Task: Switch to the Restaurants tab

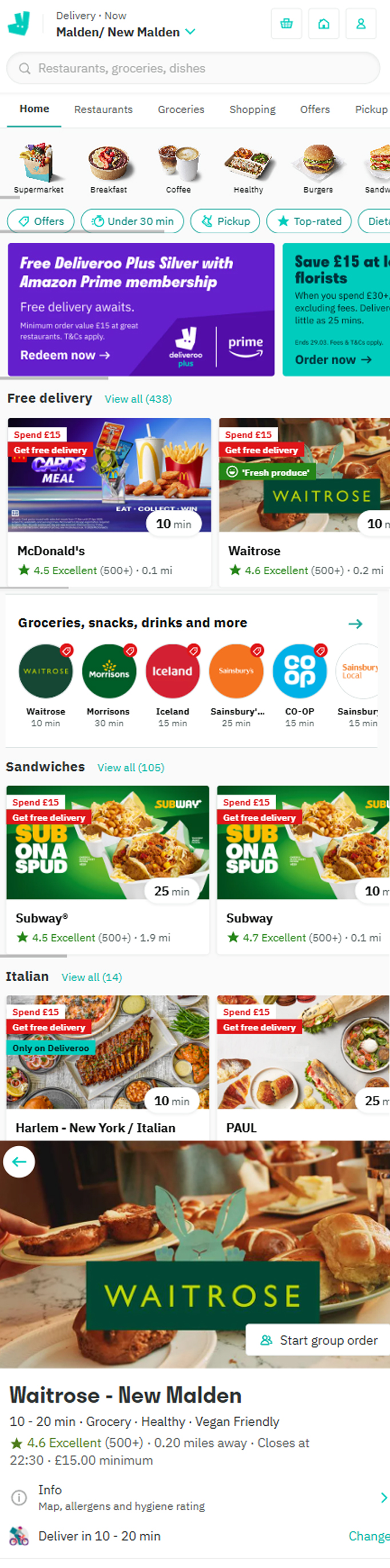Action: point(104,110)
